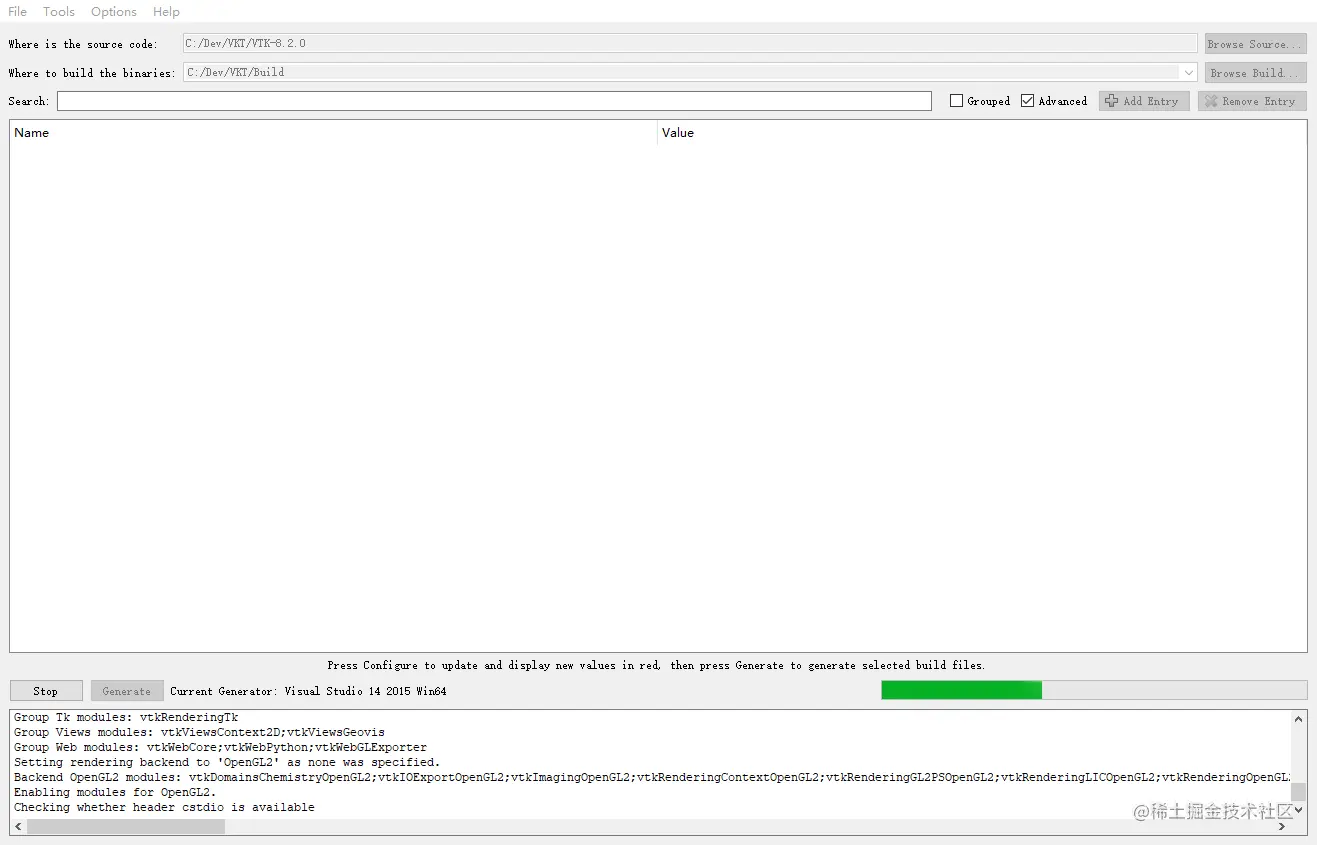The width and height of the screenshot is (1317, 845).
Task: Click the 'Press Configure to update' hint text
Action: pyautogui.click(x=656, y=665)
